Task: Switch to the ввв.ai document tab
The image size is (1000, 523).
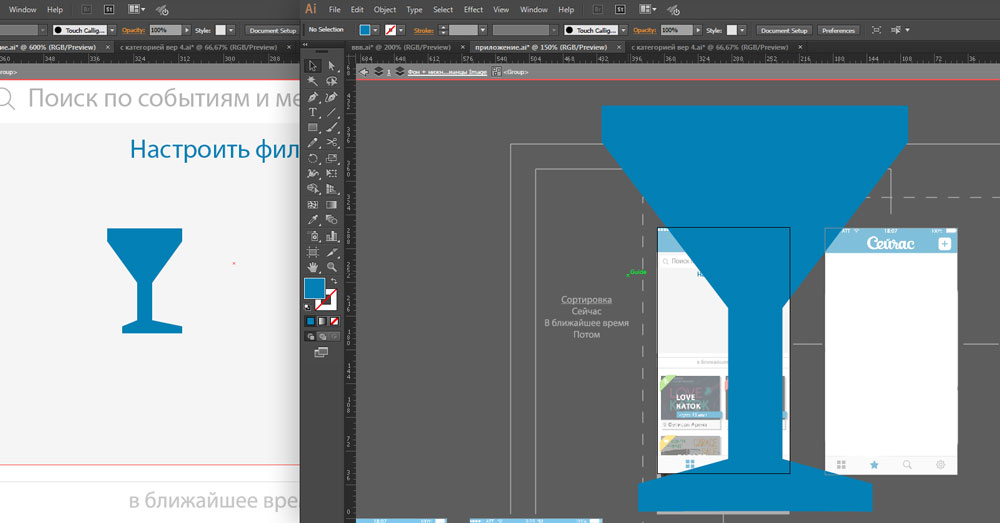Action: coord(401,47)
